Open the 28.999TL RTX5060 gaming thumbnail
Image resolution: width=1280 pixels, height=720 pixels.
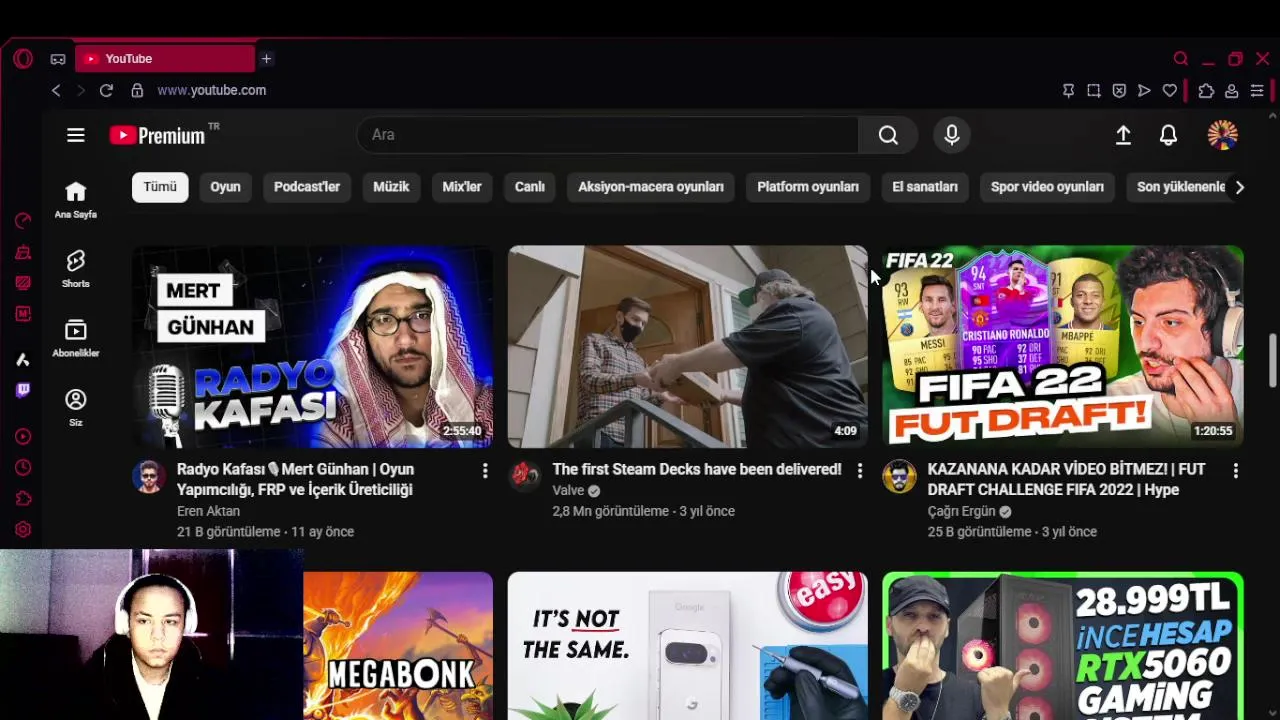pos(1063,646)
